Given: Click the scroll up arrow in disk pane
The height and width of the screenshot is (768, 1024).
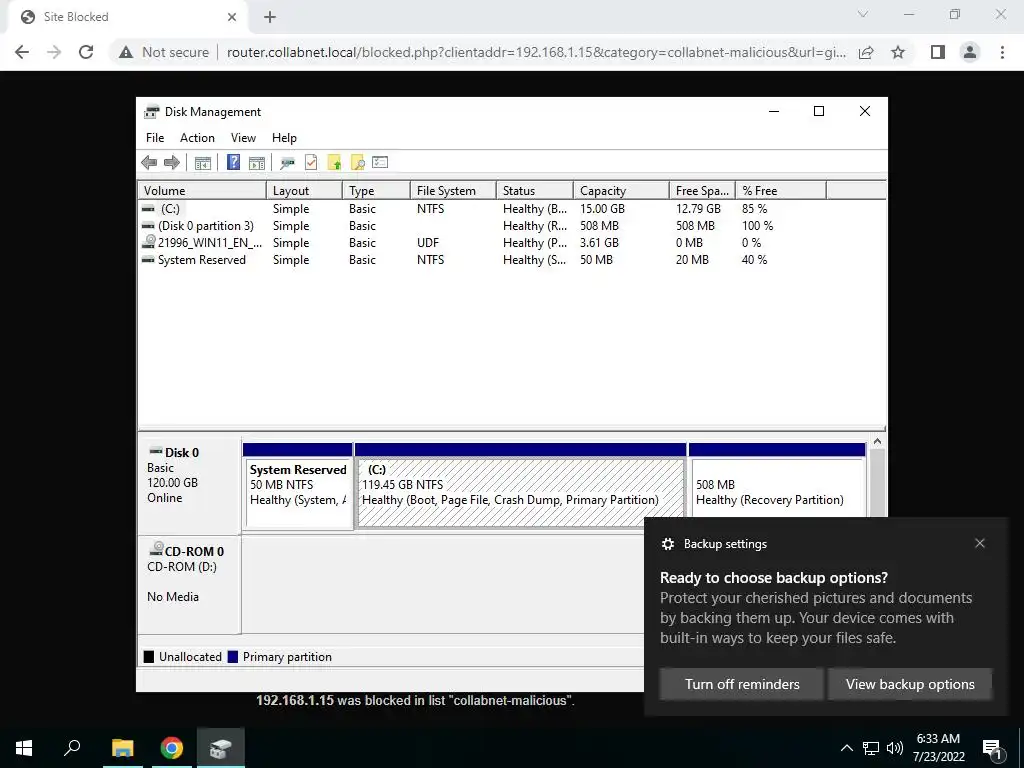Looking at the screenshot, I should [x=877, y=441].
